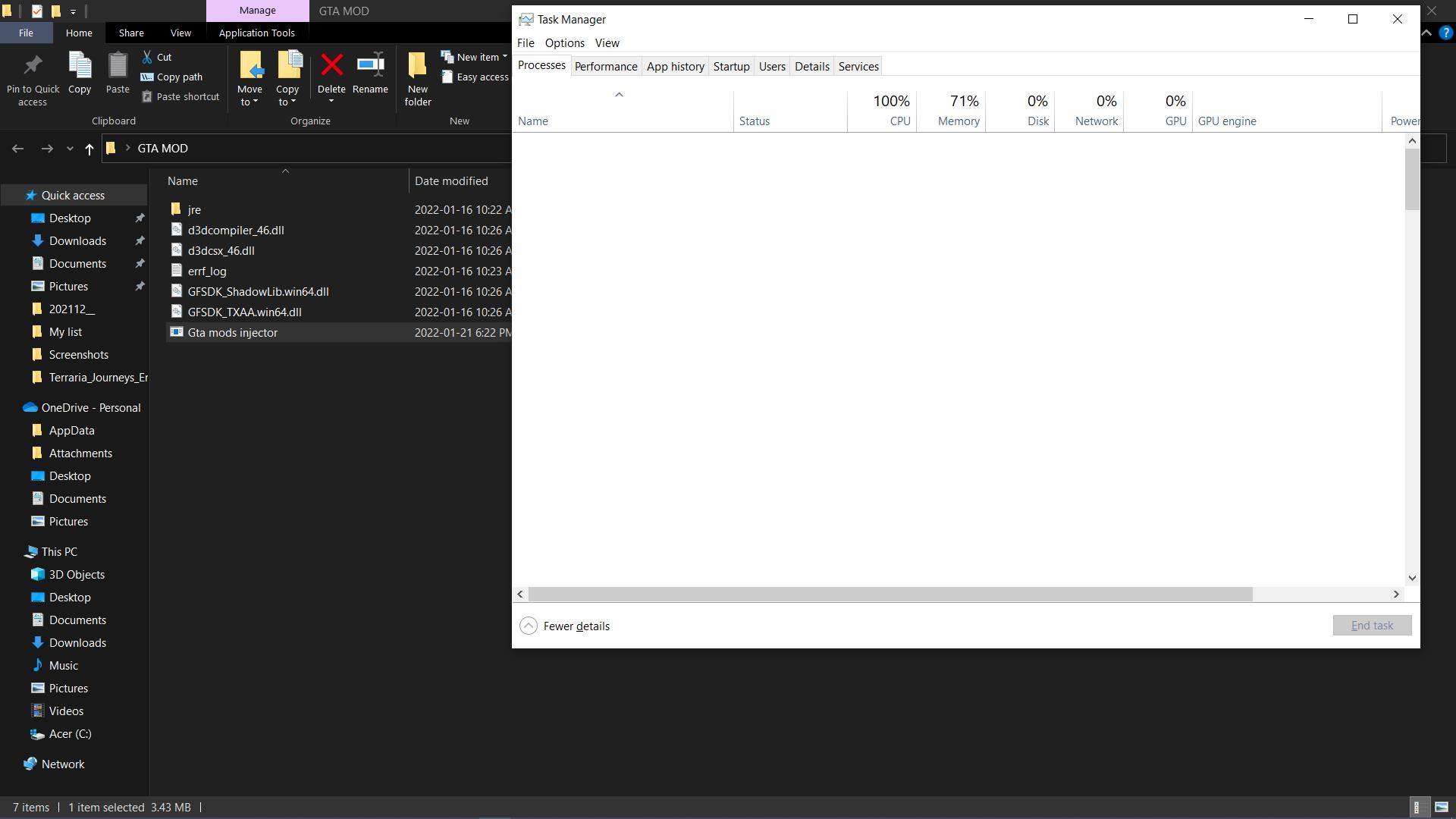Click the End task button
Viewport: 1456px width, 819px height.
coord(1371,626)
